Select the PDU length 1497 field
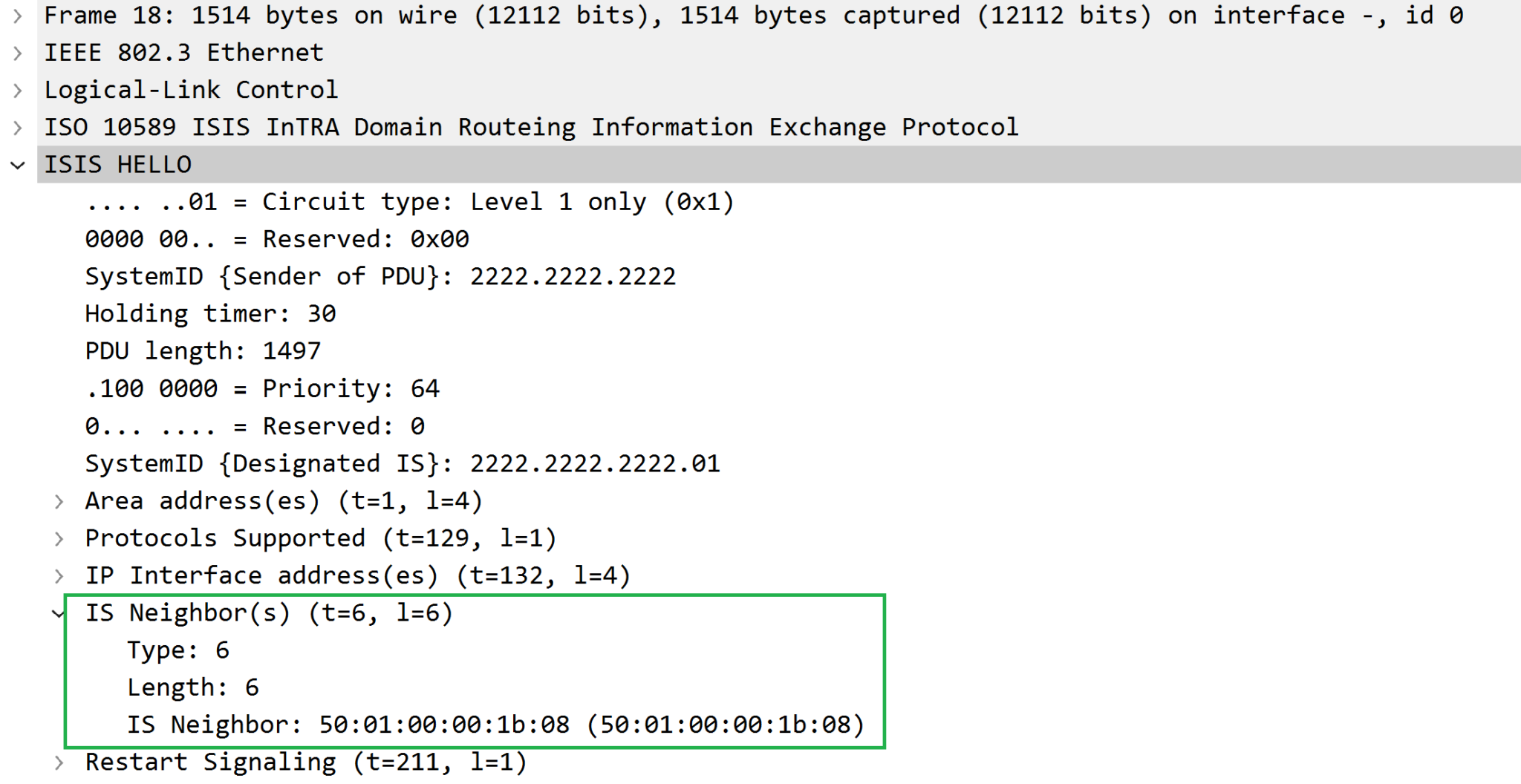Image resolution: width=1521 pixels, height=784 pixels. (202, 350)
